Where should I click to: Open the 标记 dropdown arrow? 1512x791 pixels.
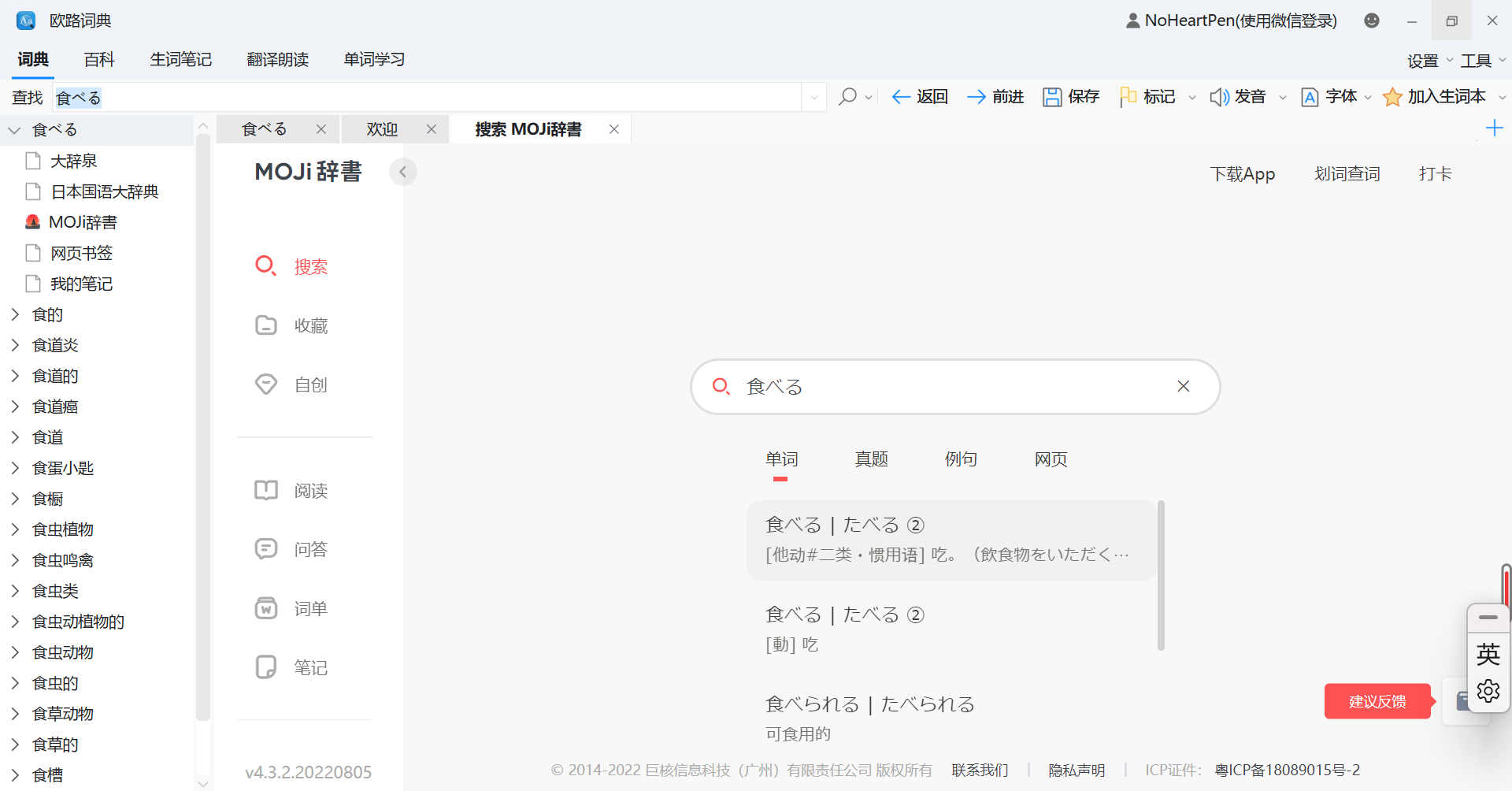(1192, 98)
